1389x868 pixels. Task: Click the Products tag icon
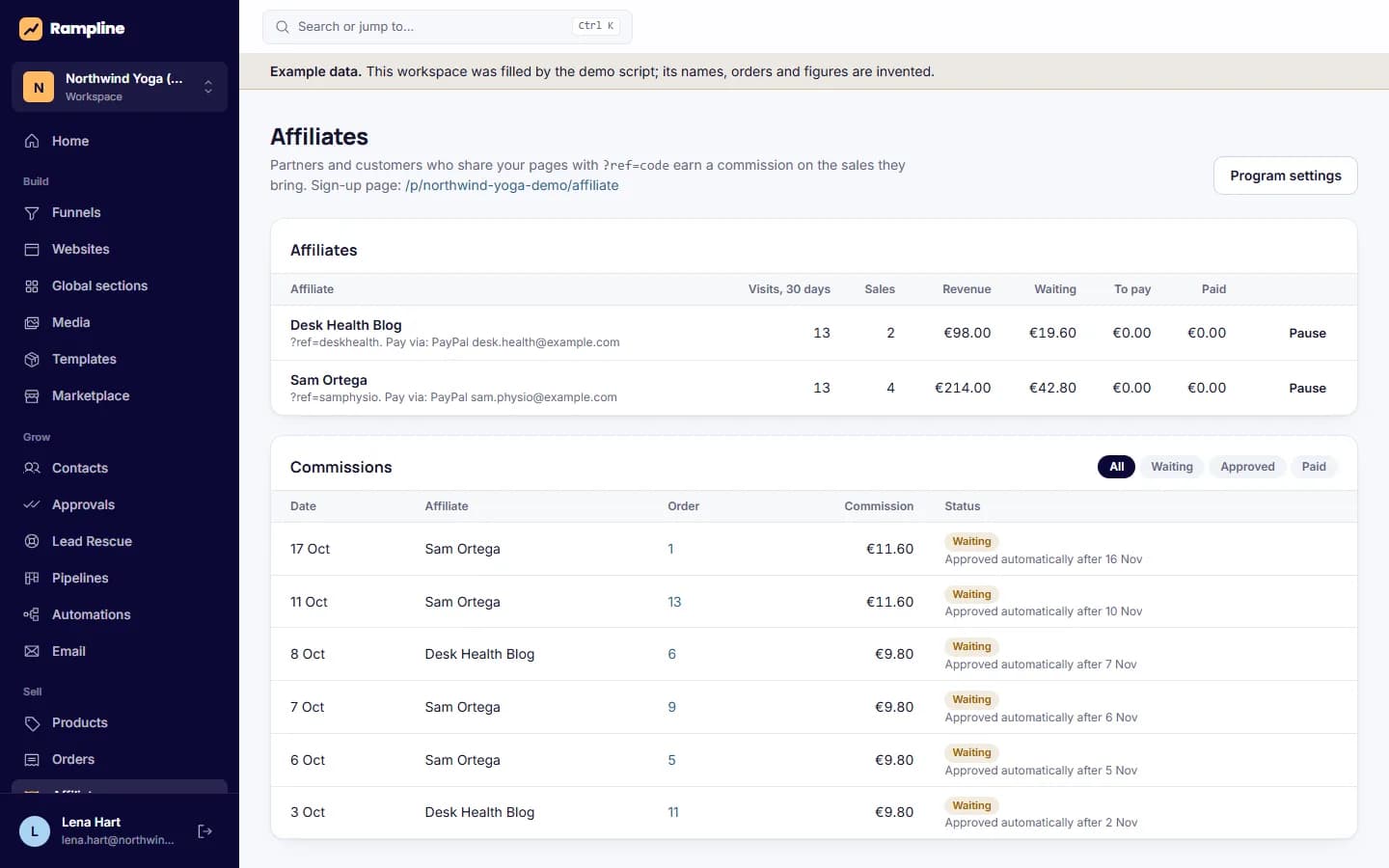[32, 722]
